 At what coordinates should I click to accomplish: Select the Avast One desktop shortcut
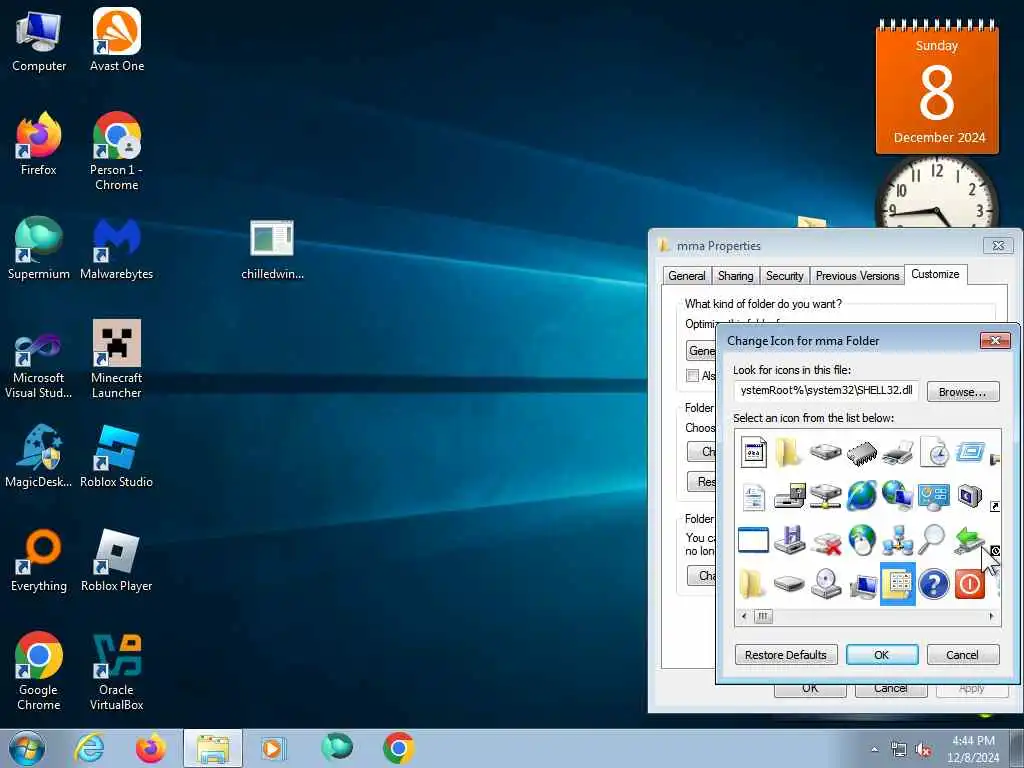(117, 40)
